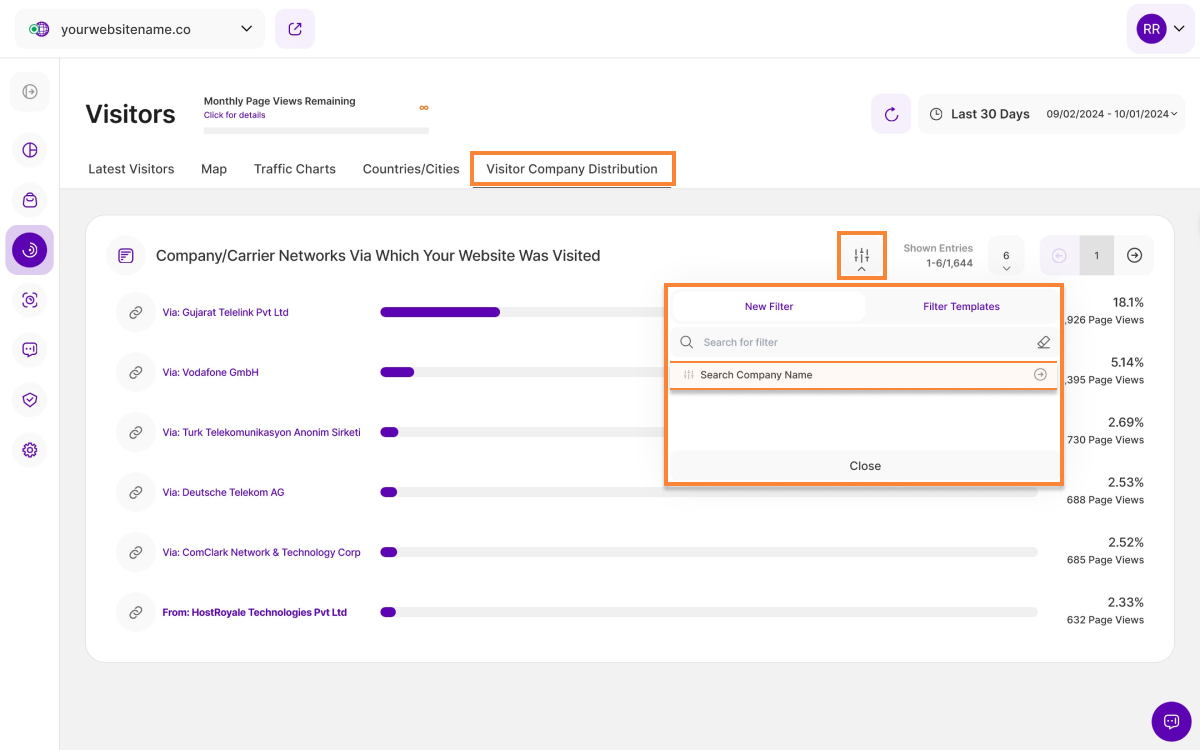Viewport: 1200px width, 750px height.
Task: Open website in new tab icon
Action: coord(295,29)
